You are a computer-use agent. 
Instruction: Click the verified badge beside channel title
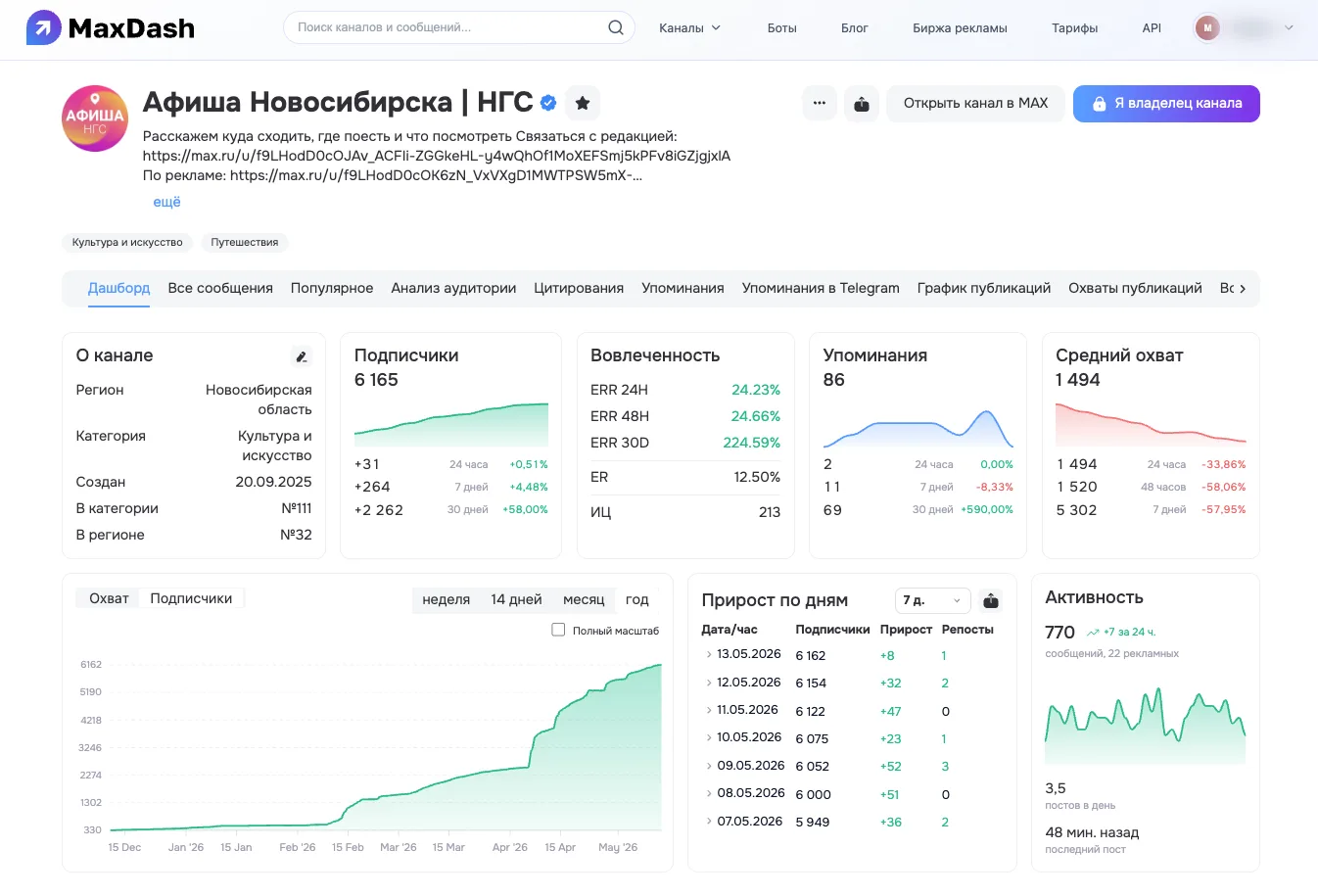click(548, 102)
